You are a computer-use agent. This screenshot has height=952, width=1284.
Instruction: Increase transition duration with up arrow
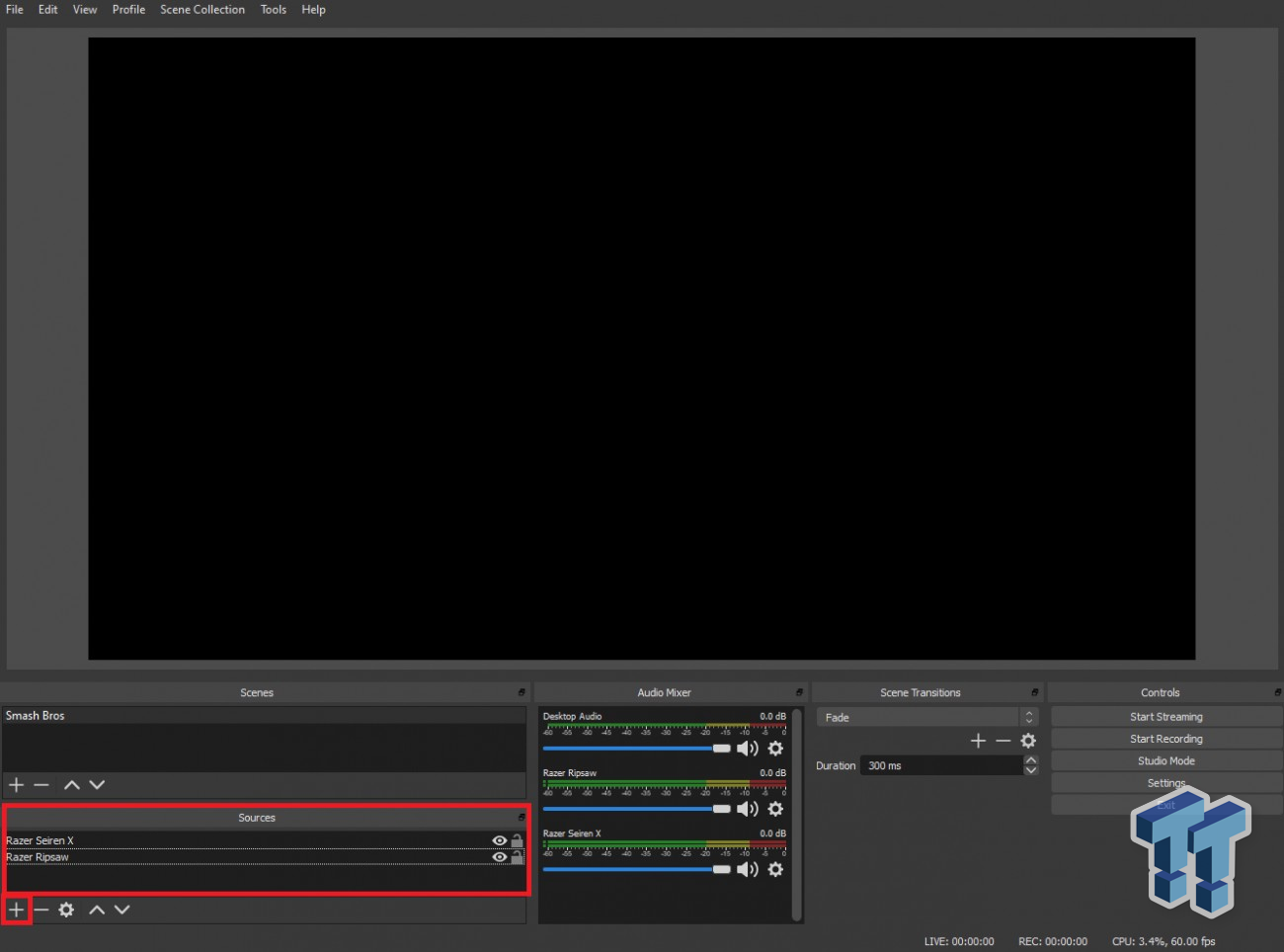(x=1031, y=760)
